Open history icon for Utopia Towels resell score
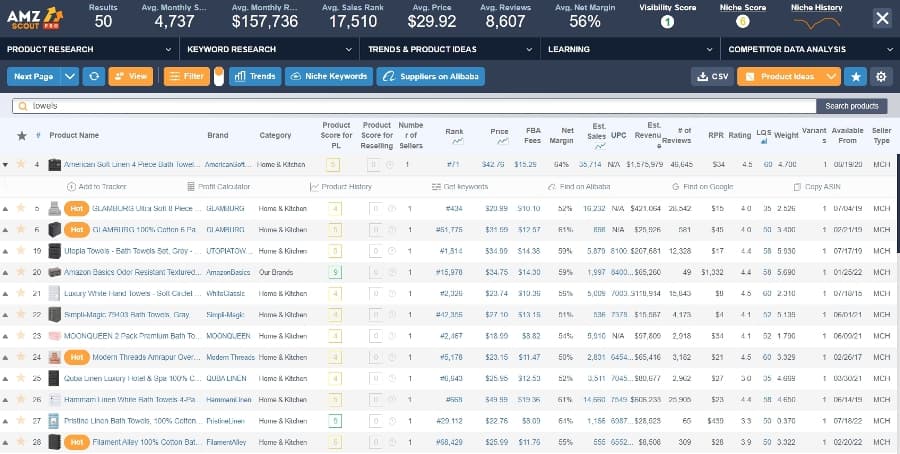This screenshot has width=900, height=454. [391, 251]
